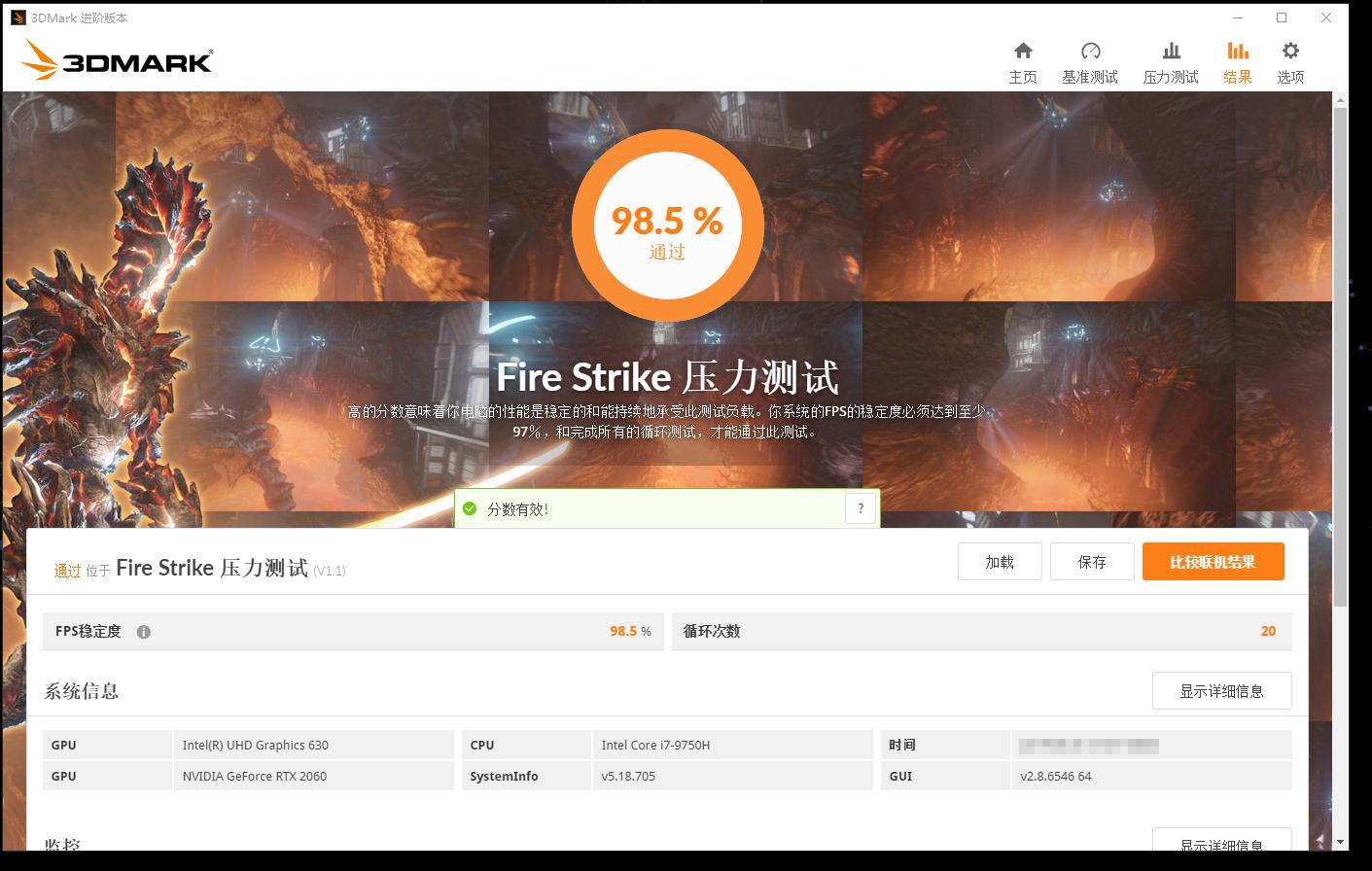Select the 结果 results icon
Image resolution: width=1372 pixels, height=871 pixels.
coord(1237,51)
